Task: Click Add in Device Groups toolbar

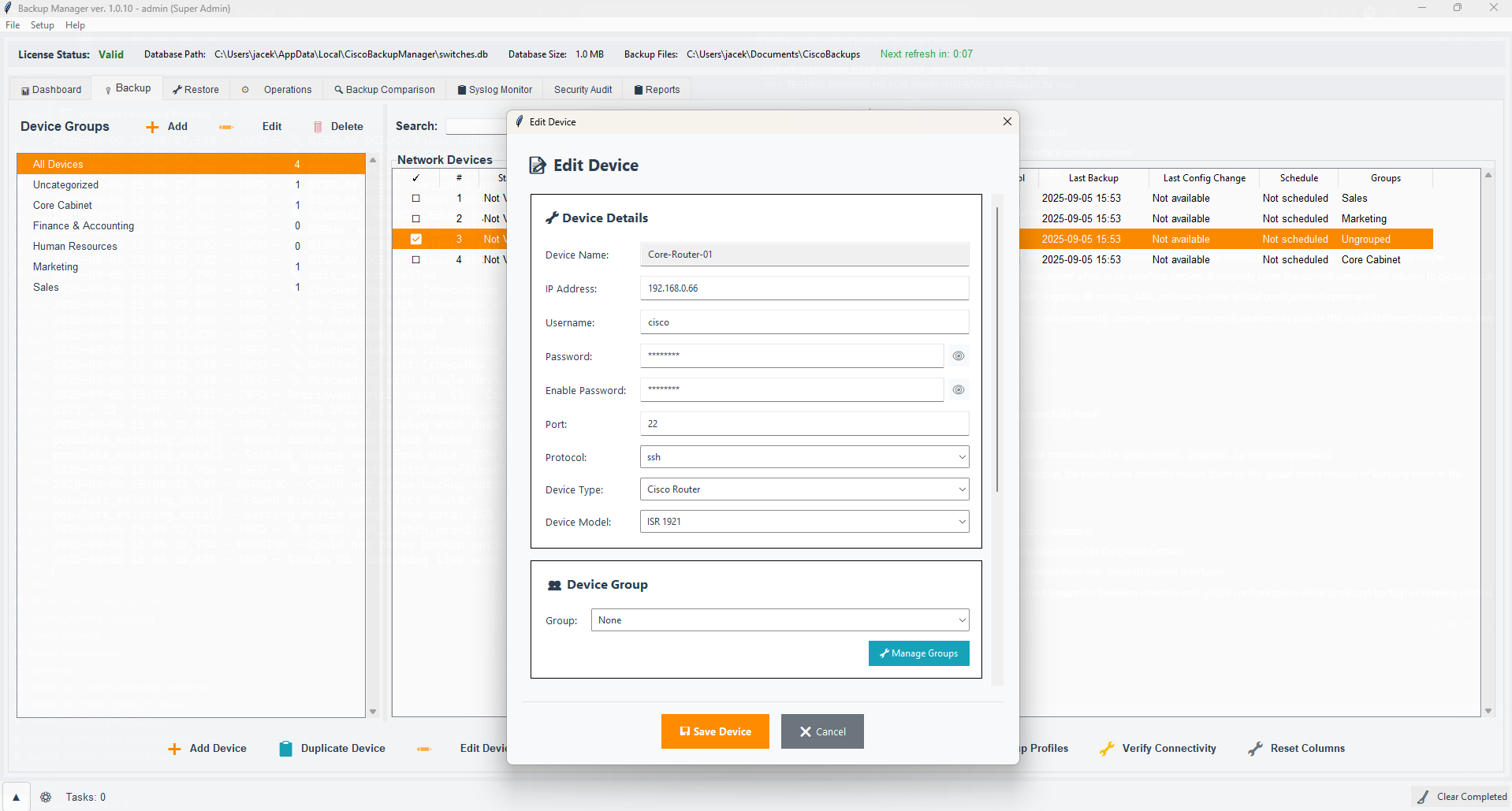Action: (167, 126)
